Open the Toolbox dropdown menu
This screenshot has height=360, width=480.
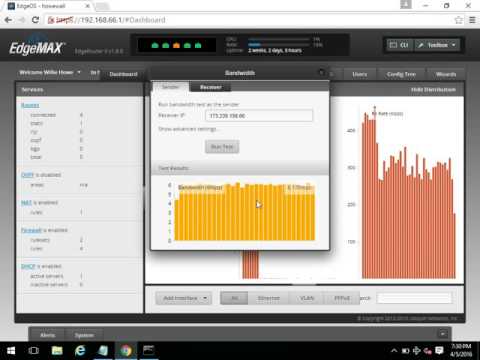(x=437, y=45)
